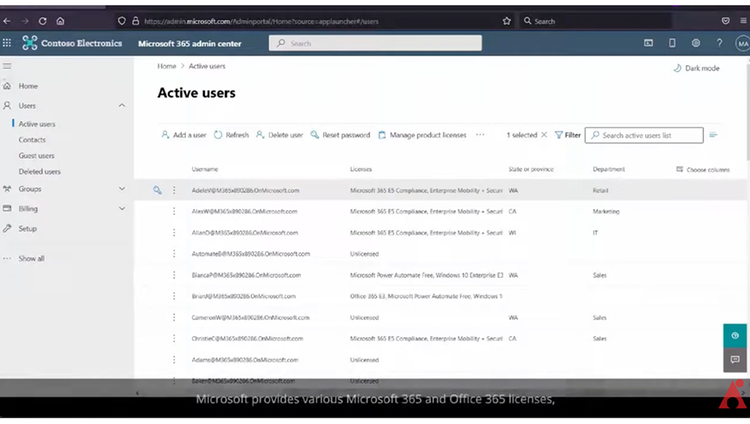Open more actions for BiancaP row
This screenshot has height=424, width=750.
[x=174, y=275]
